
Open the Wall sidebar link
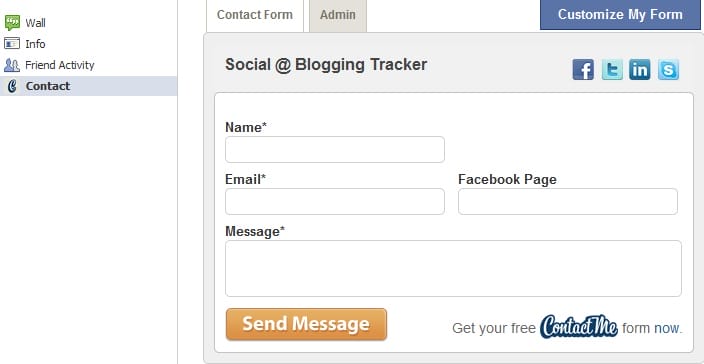[x=35, y=23]
